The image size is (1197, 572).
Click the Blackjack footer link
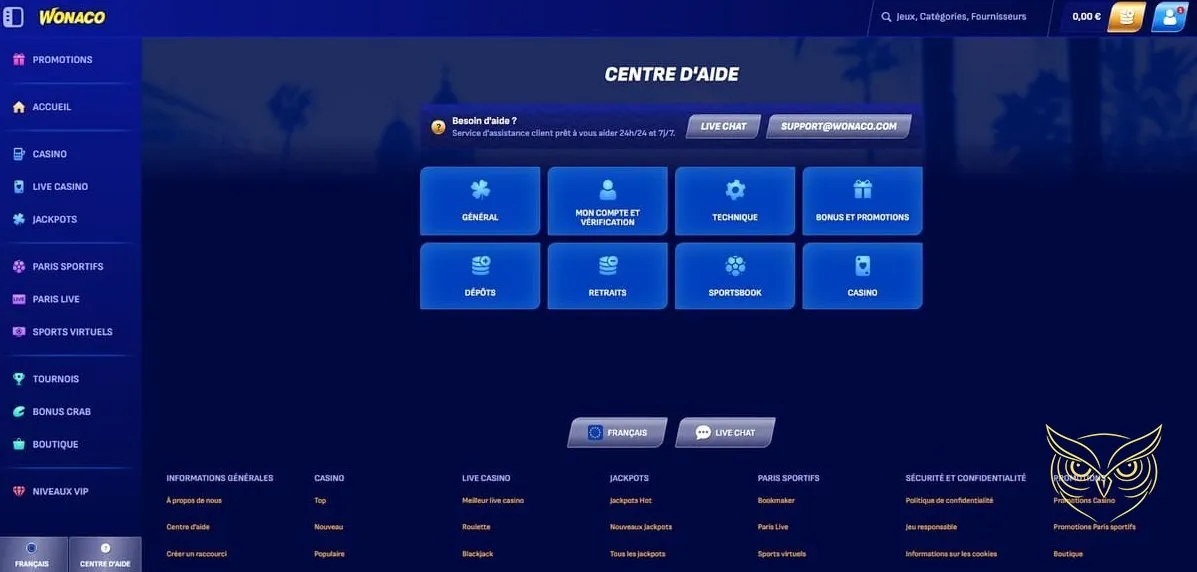tap(478, 554)
